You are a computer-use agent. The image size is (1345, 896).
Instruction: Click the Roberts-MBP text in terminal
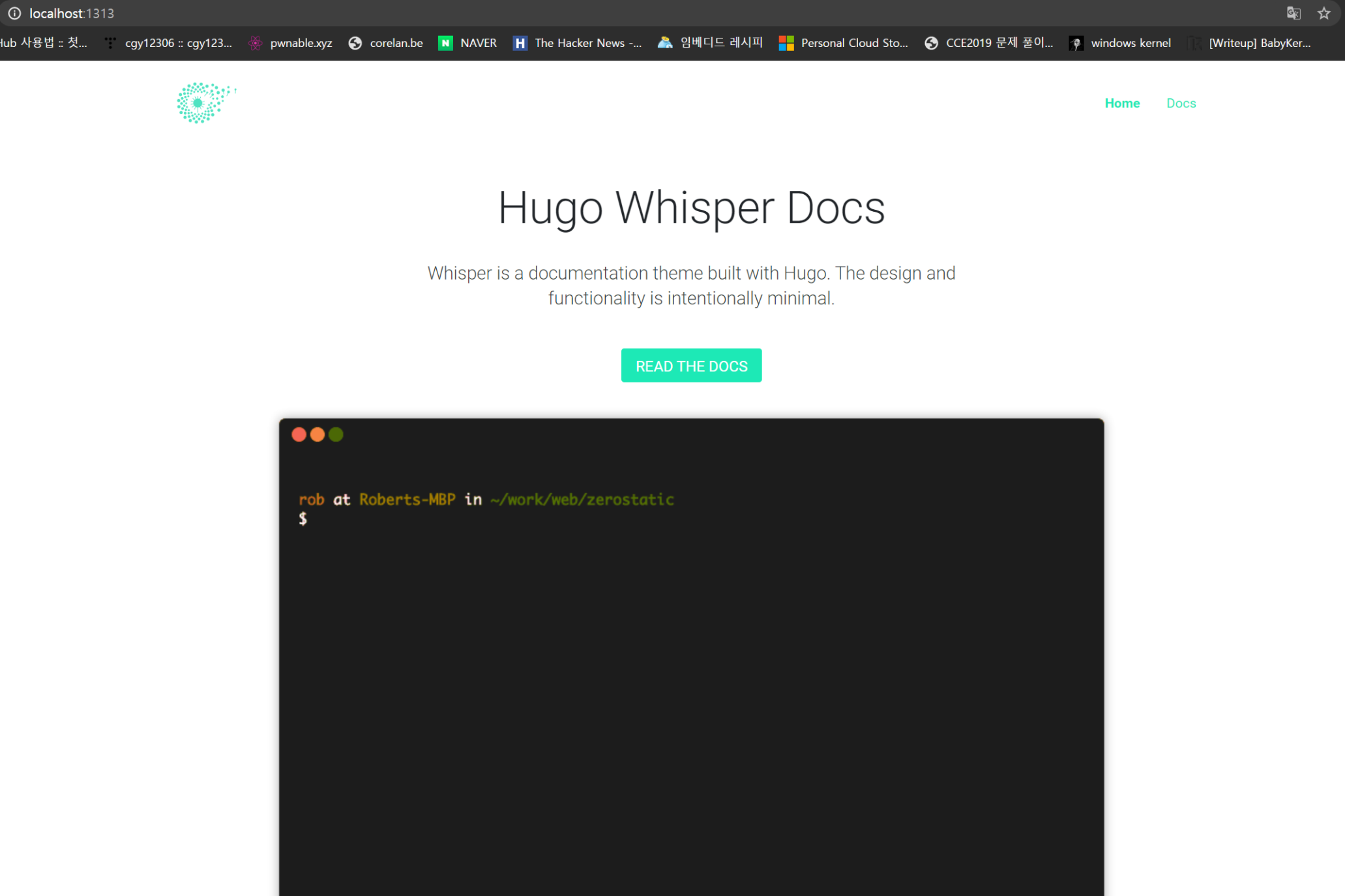(407, 500)
